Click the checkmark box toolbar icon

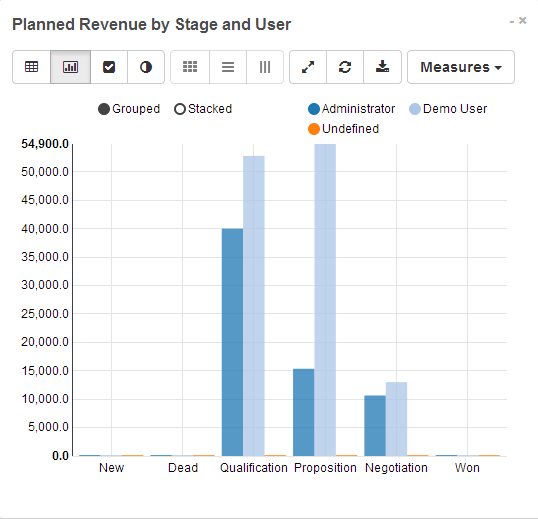109,67
